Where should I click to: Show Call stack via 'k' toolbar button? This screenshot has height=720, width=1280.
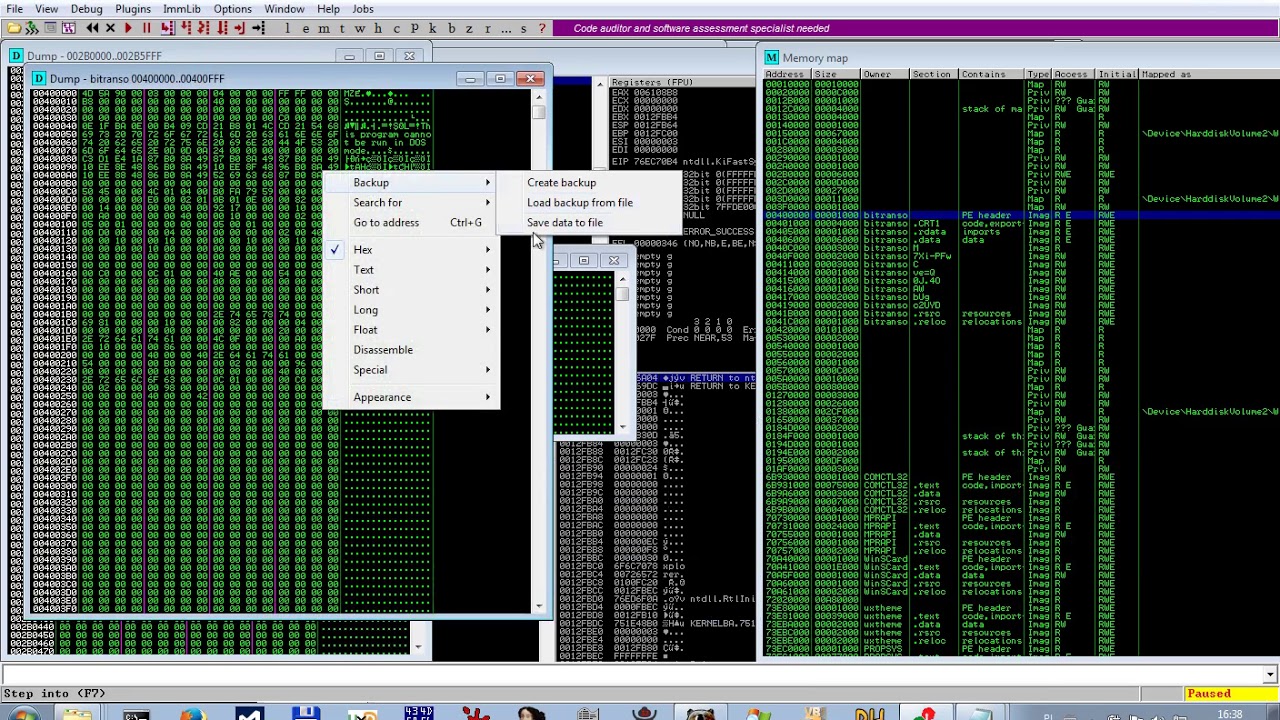tap(433, 28)
